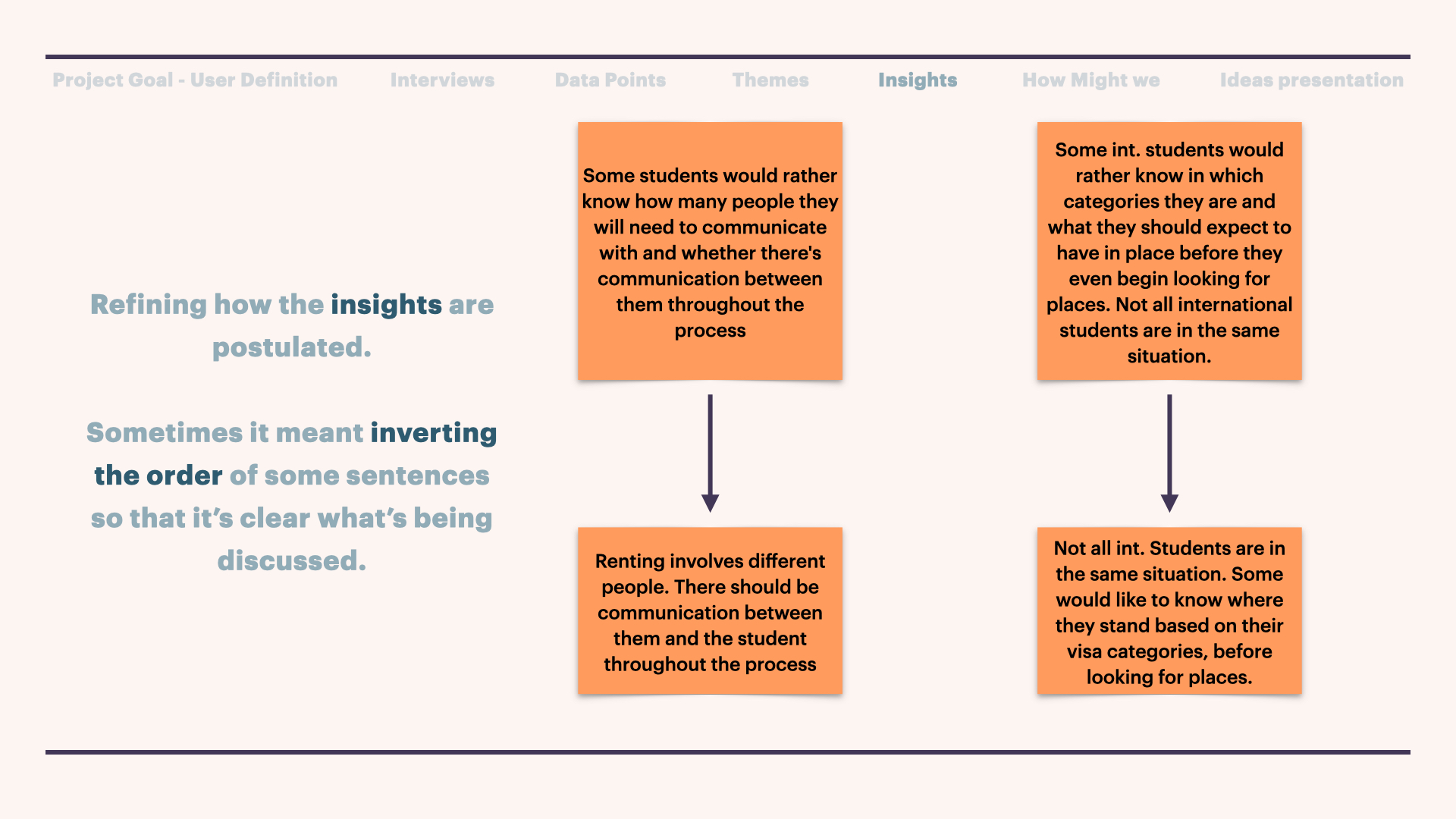Click the bold word 'insights' in the heading

(x=386, y=304)
